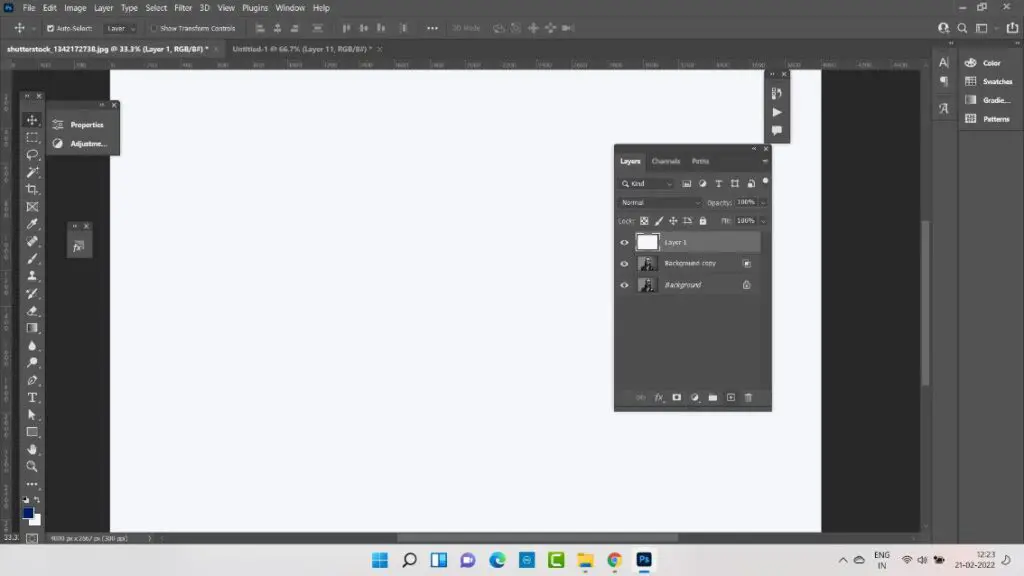Activate the Type tool
The image size is (1024, 576).
click(32, 397)
